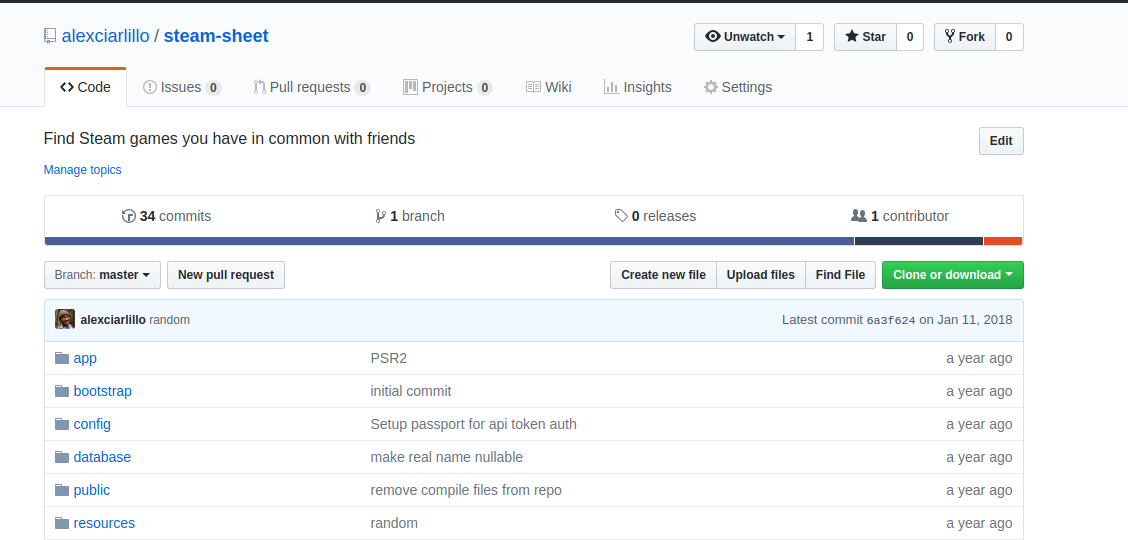The width and height of the screenshot is (1128, 540).
Task: Click the dark navy language bar segment
Action: tap(919, 241)
